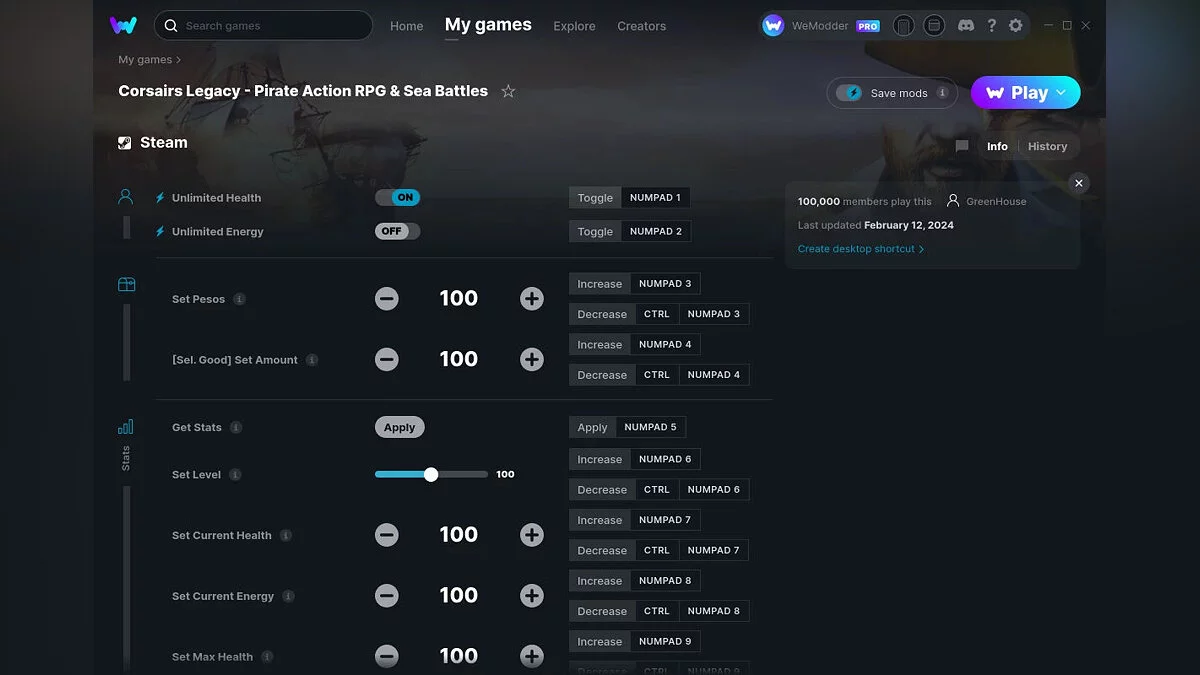This screenshot has width=1200, height=675.
Task: Increase Set Max Health value
Action: (x=532, y=656)
